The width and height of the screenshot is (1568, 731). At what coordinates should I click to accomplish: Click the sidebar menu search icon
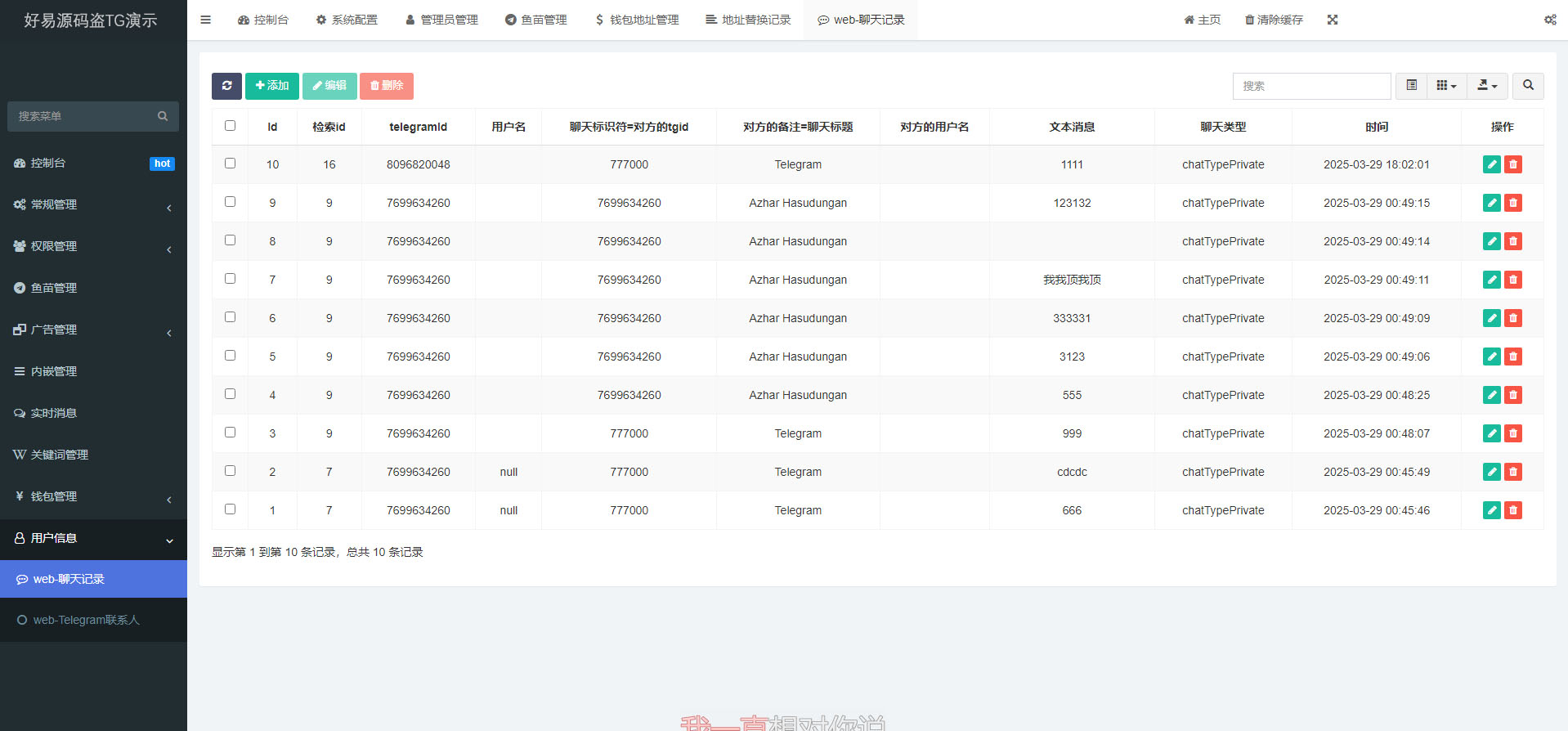click(x=163, y=116)
